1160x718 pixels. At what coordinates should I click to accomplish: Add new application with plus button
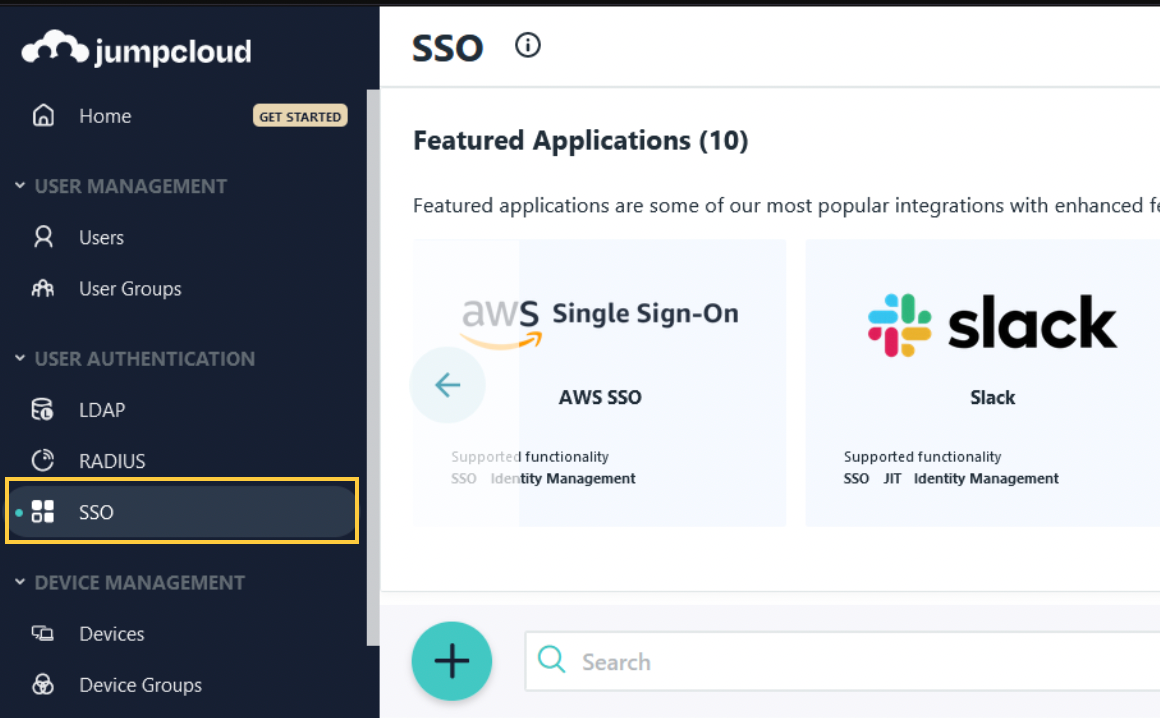pos(451,661)
